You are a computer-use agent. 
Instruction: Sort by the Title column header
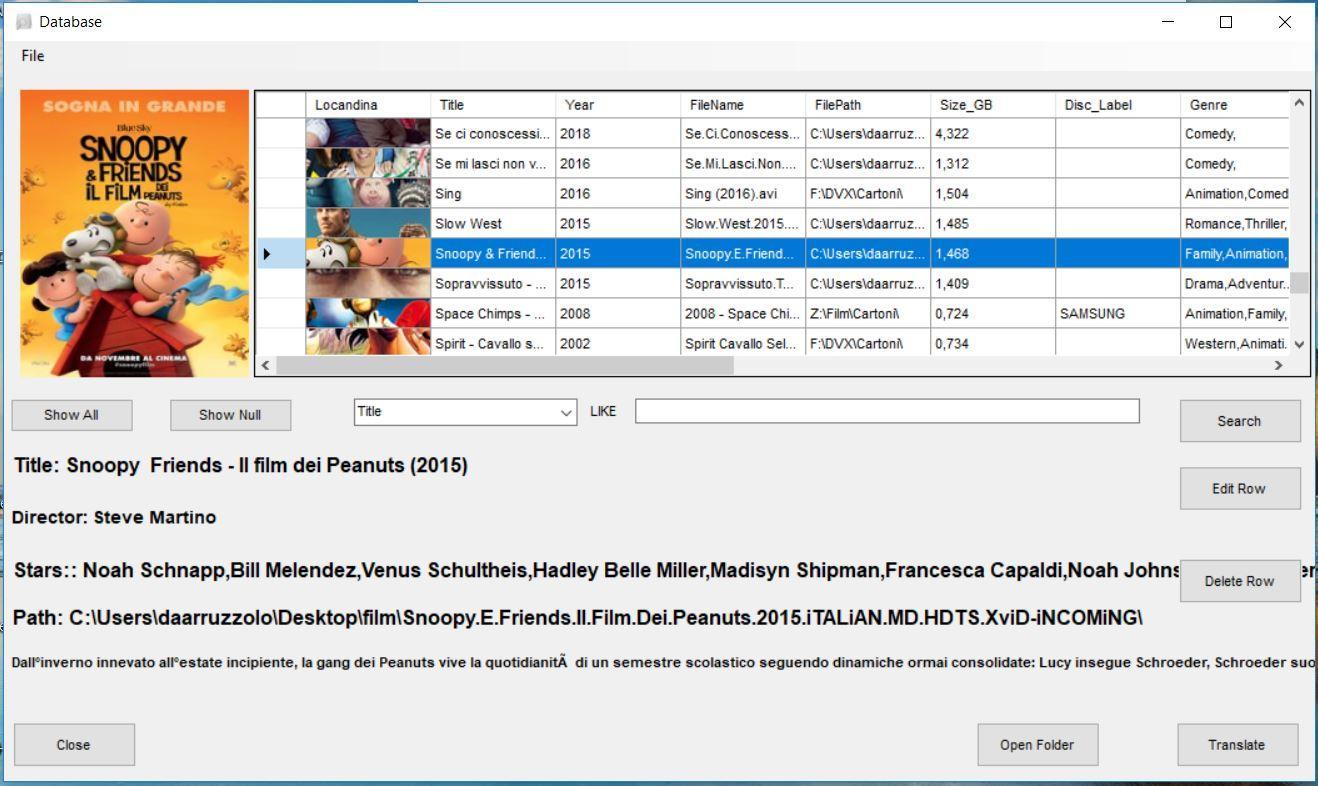pyautogui.click(x=493, y=105)
